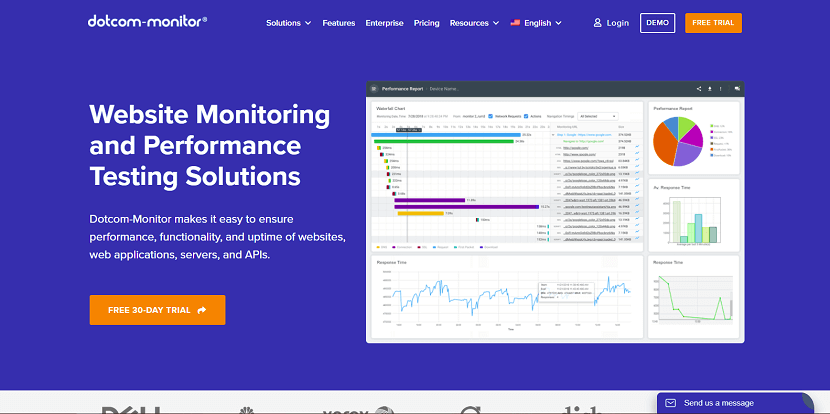Image resolution: width=830 pixels, height=414 pixels.
Task: Click the chat bubble icon in report header
Action: [x=737, y=89]
